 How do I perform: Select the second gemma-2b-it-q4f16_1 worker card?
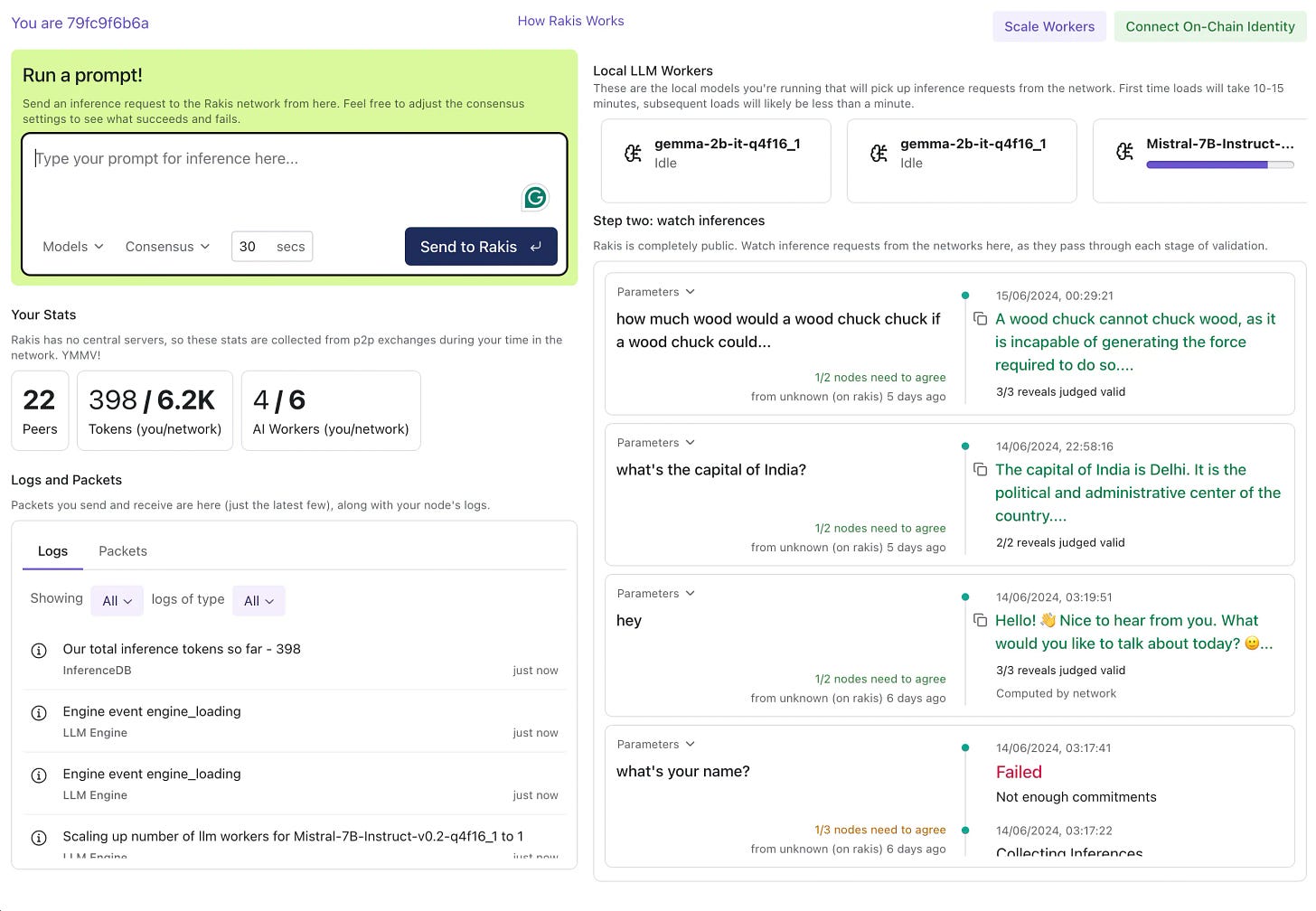[x=962, y=161]
